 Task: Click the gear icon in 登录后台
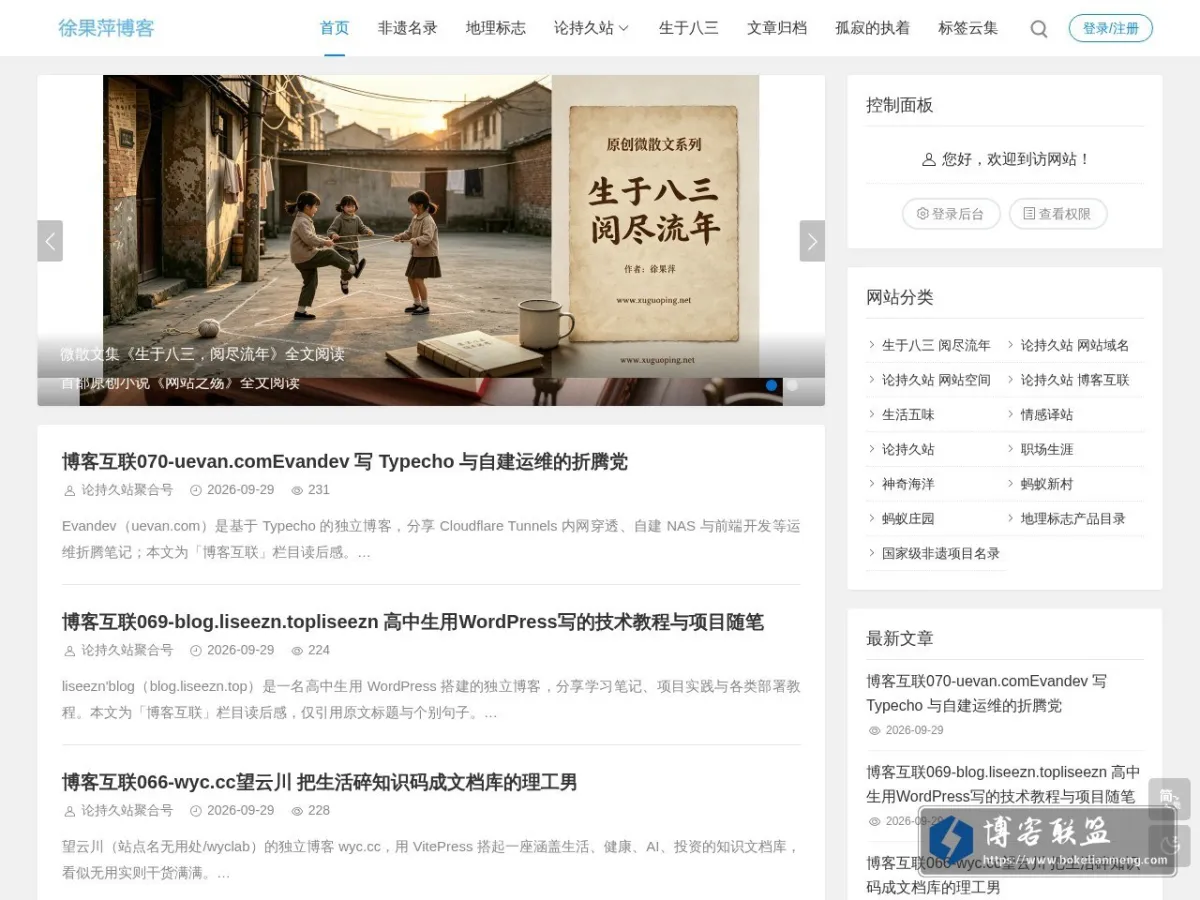tap(923, 214)
